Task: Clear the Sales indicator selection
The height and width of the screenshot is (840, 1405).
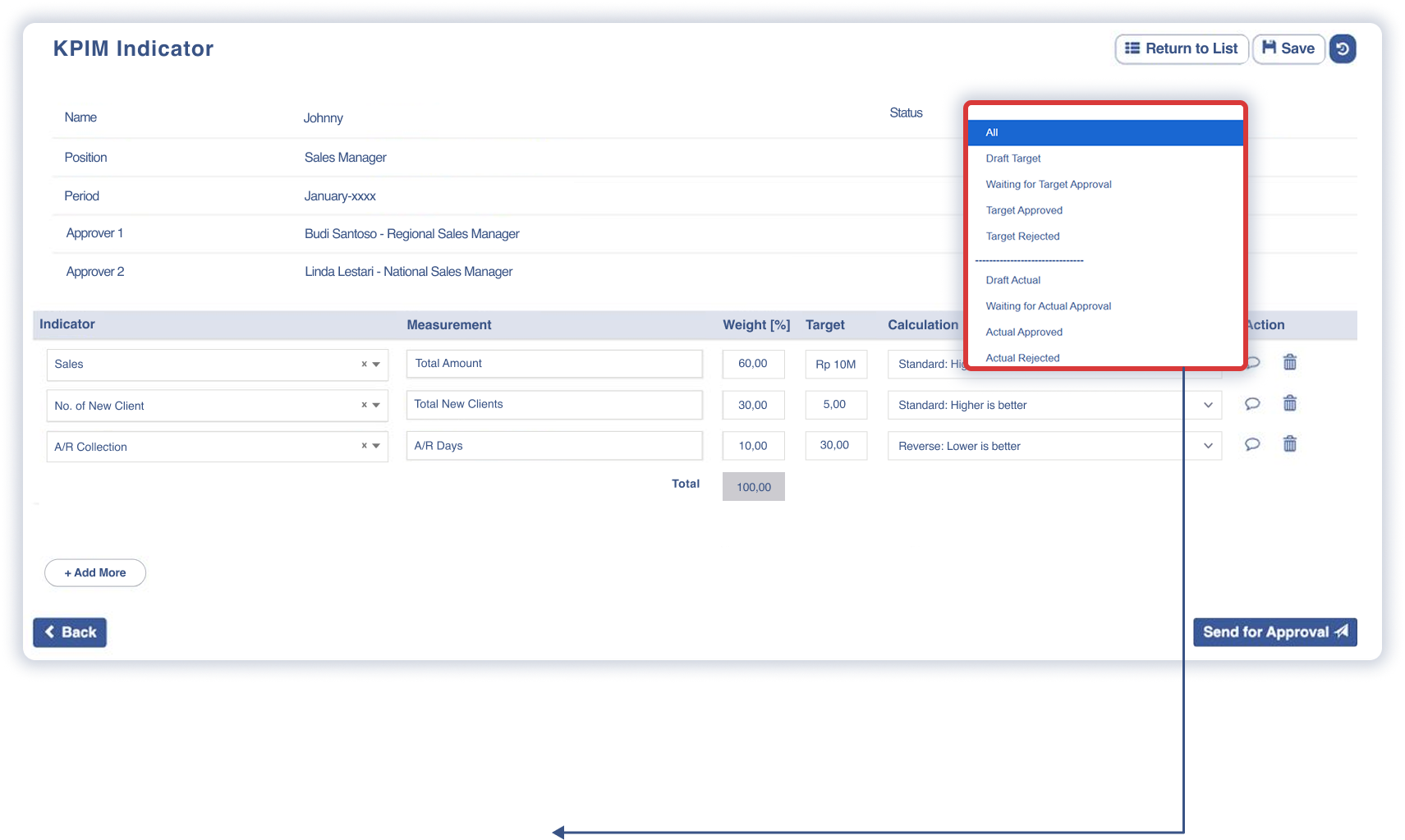Action: coord(364,365)
